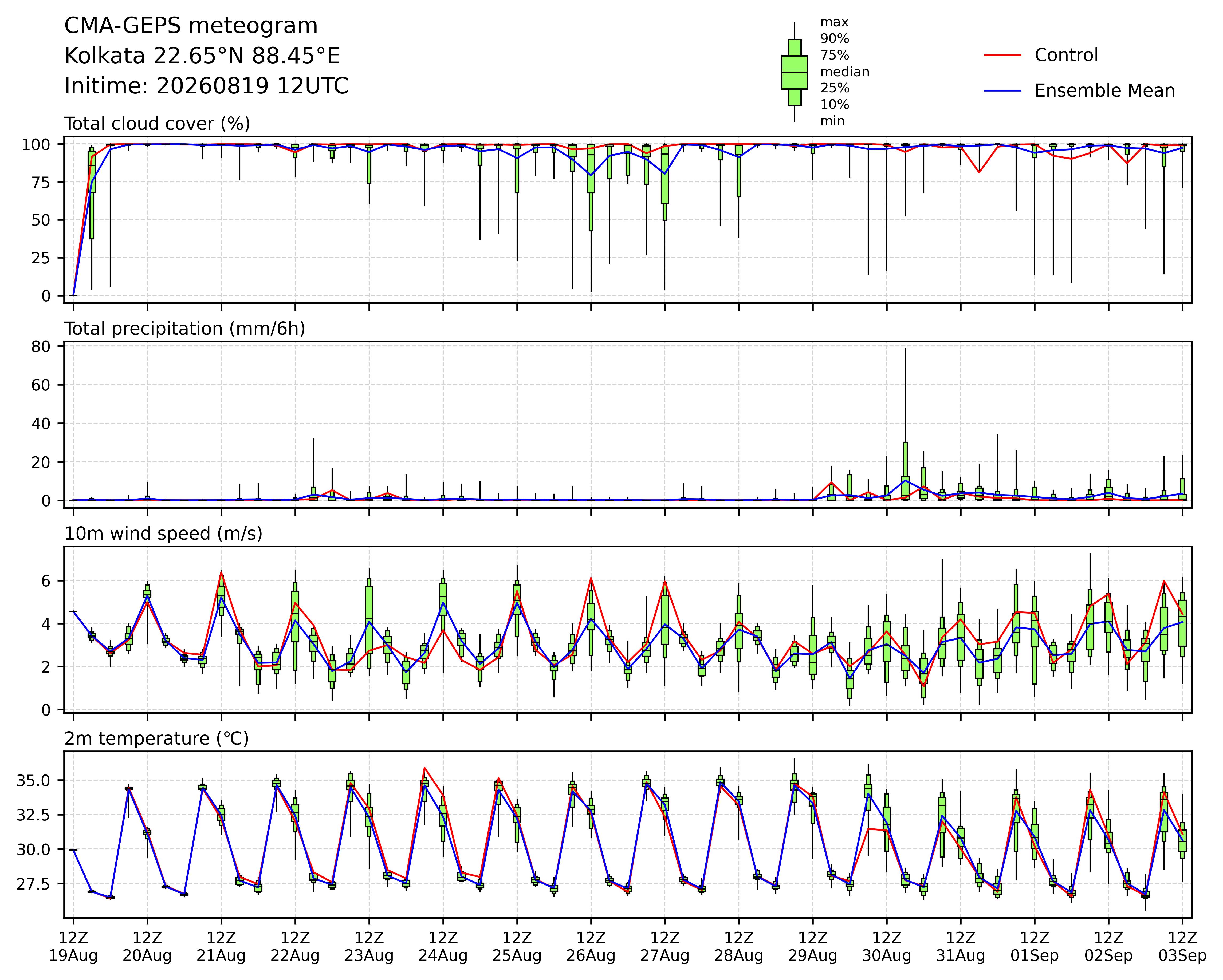Click the '12Z 28Aug' time axis label

(x=738, y=947)
